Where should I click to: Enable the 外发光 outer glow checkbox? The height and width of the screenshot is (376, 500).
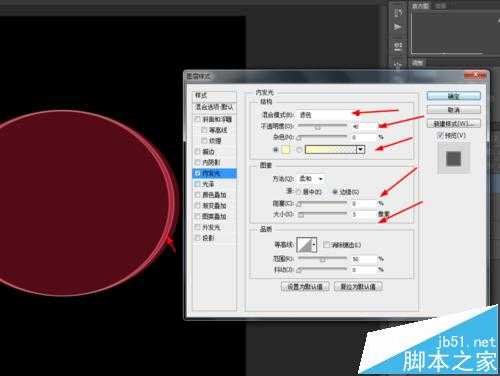[x=197, y=227]
